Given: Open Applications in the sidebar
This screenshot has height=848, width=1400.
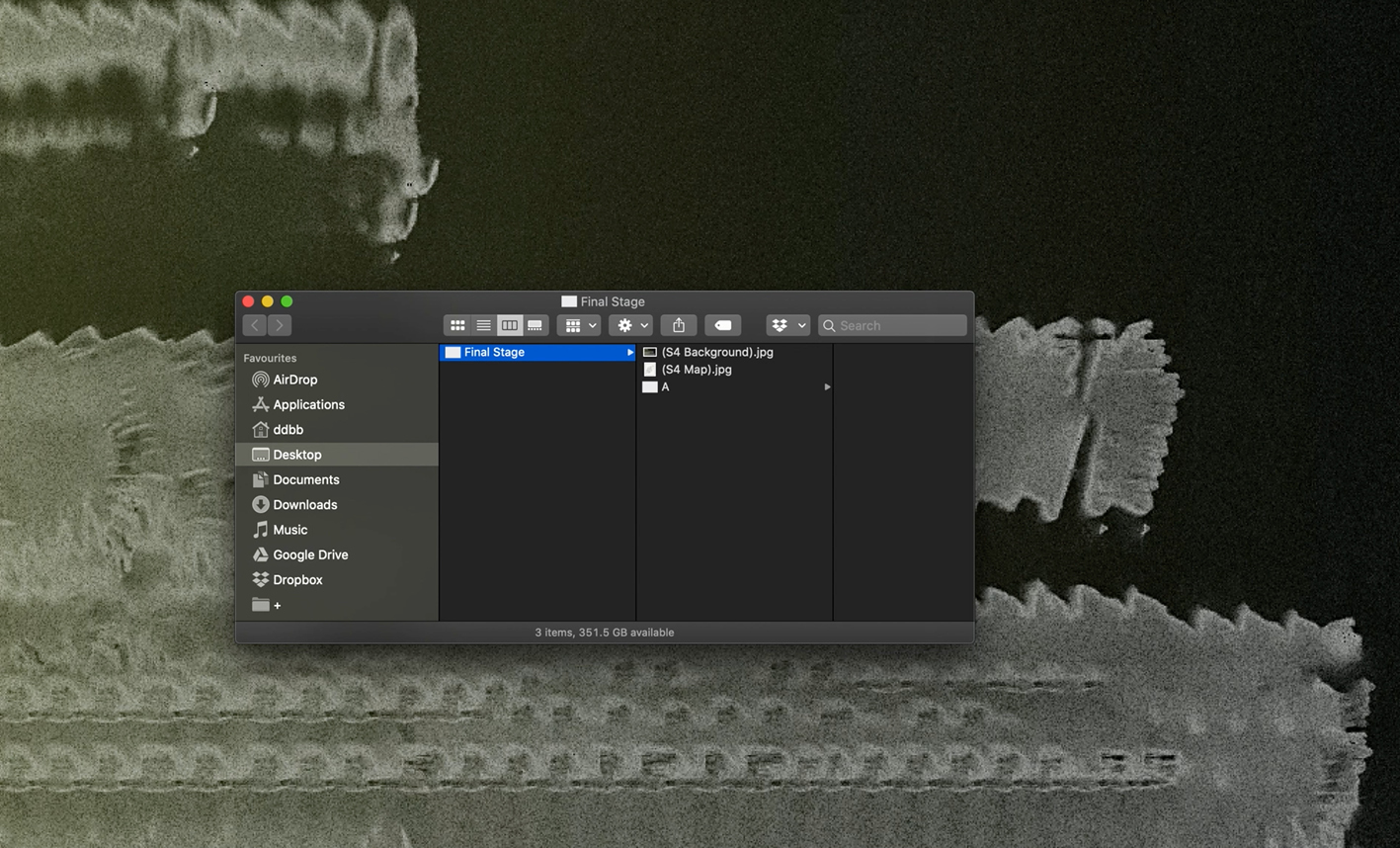Looking at the screenshot, I should tap(308, 404).
